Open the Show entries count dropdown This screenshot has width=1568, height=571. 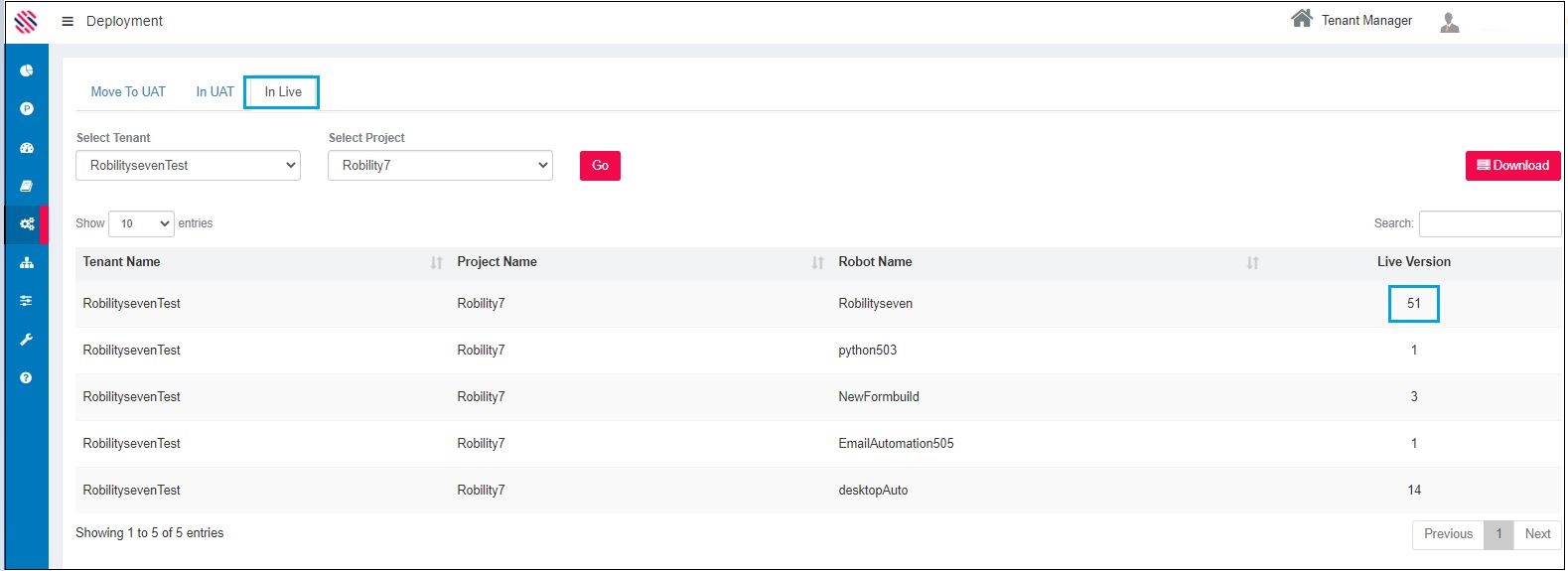(x=141, y=223)
